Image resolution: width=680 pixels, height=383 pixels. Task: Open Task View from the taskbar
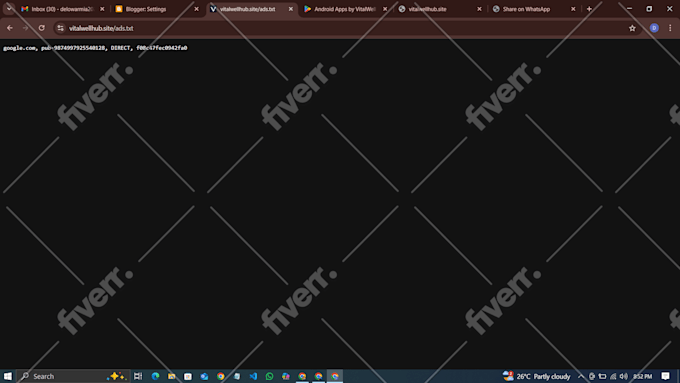pos(138,376)
